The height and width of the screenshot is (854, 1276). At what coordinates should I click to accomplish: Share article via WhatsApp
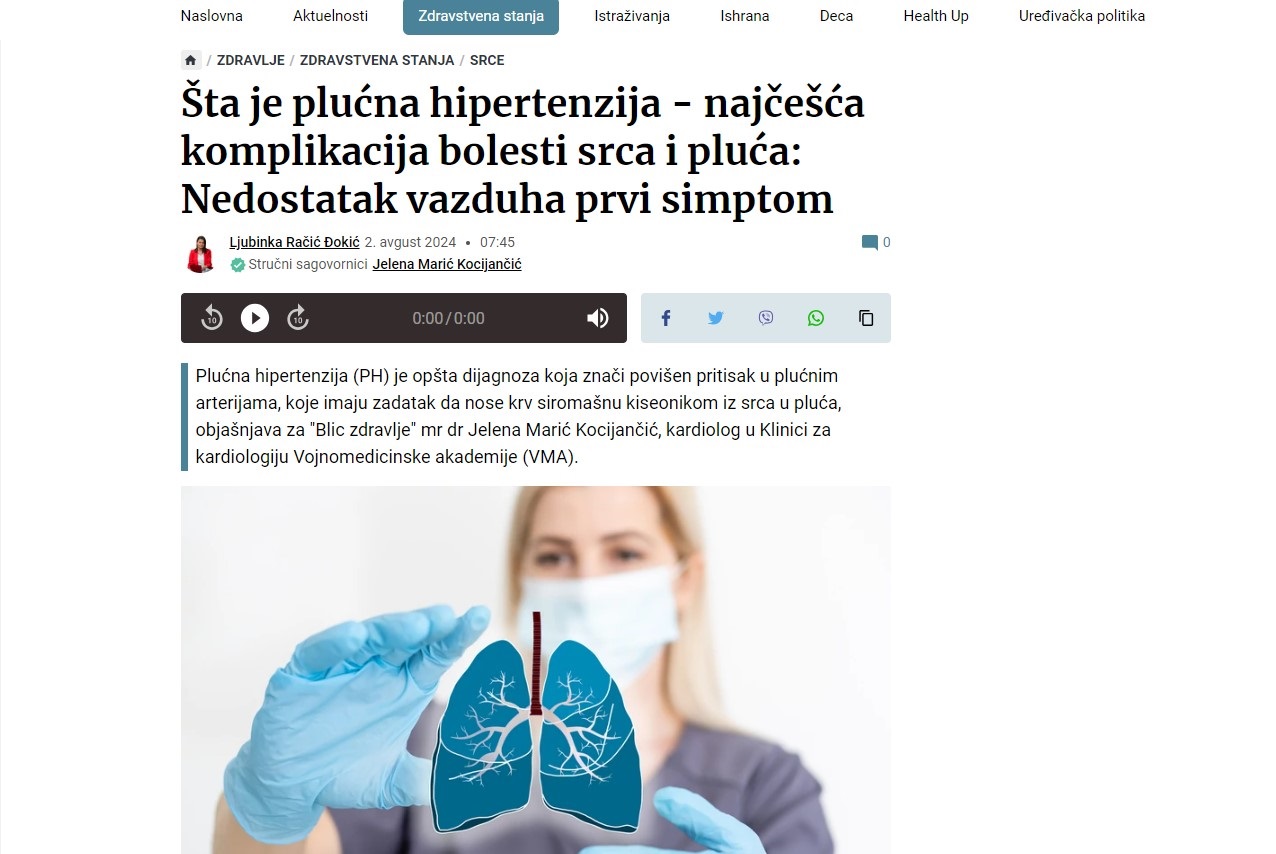tap(816, 318)
